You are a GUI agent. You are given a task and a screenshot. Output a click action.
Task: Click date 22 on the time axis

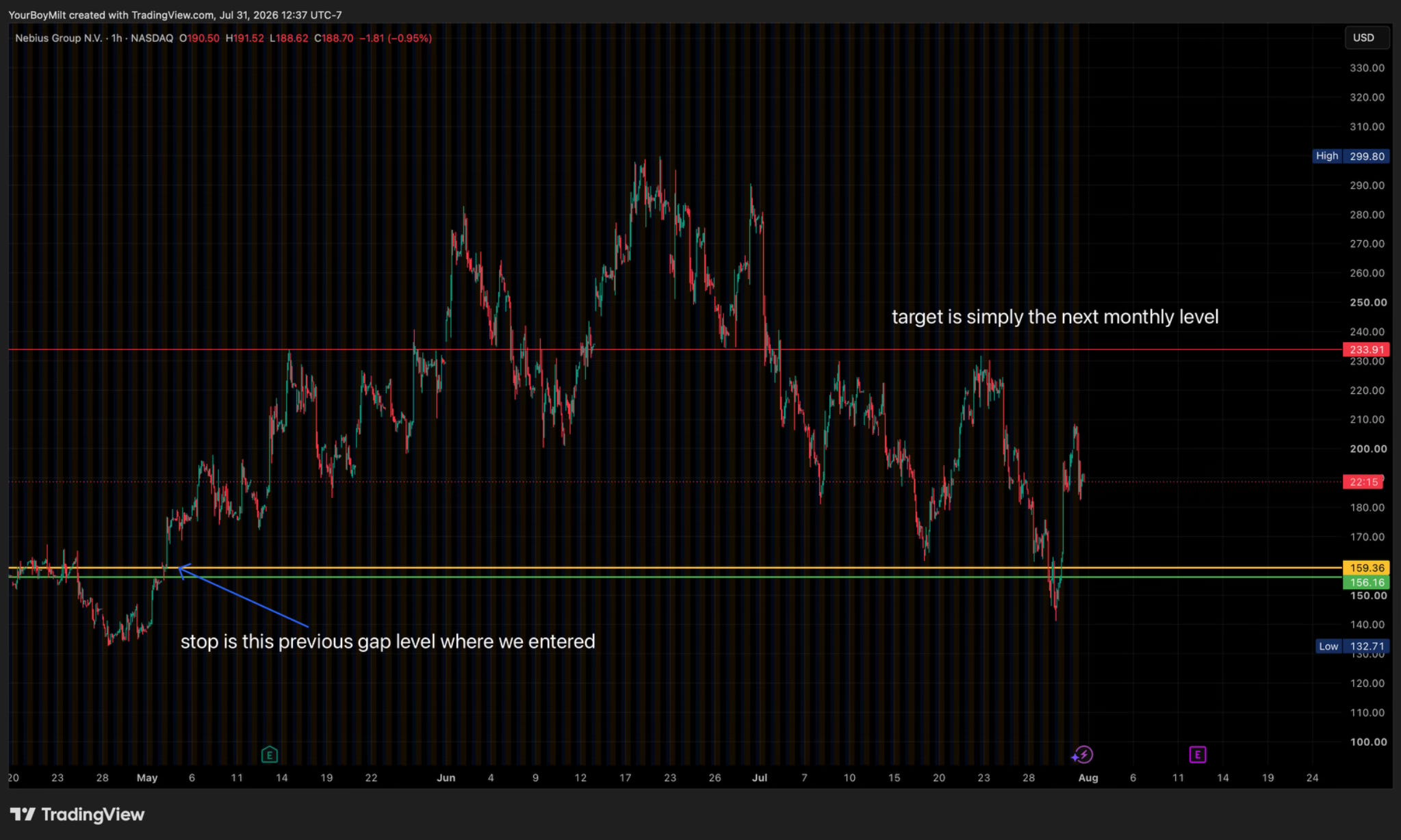(x=371, y=778)
